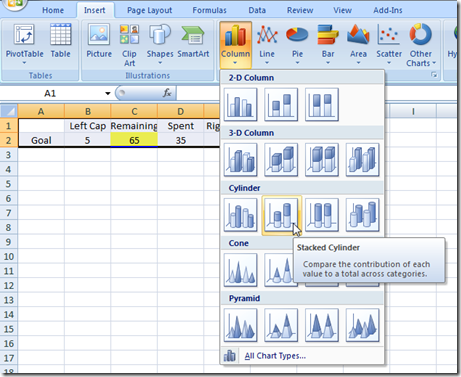Image resolution: width=461 pixels, height=377 pixels.
Task: Choose the 2-D Clustered Column chart
Action: point(241,104)
